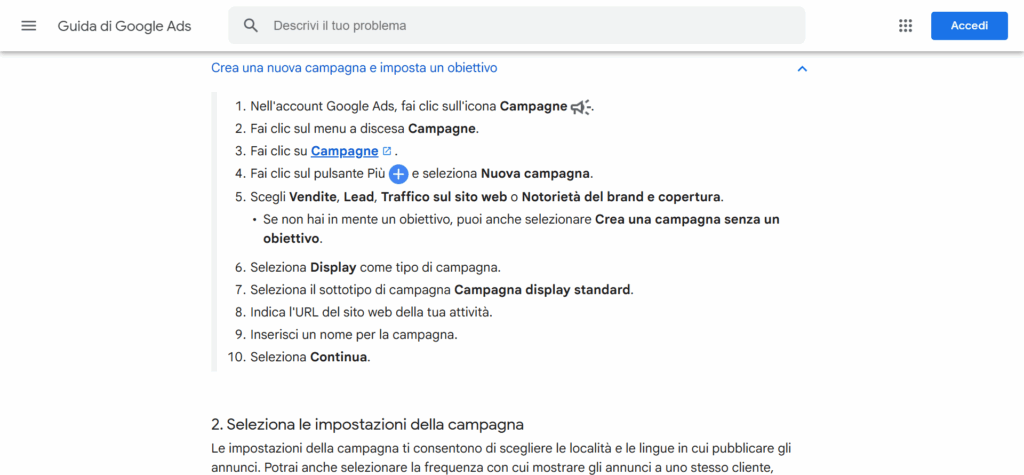Click the search magnifier icon
Screen dimensions: 1024x475
pyautogui.click(x=251, y=25)
